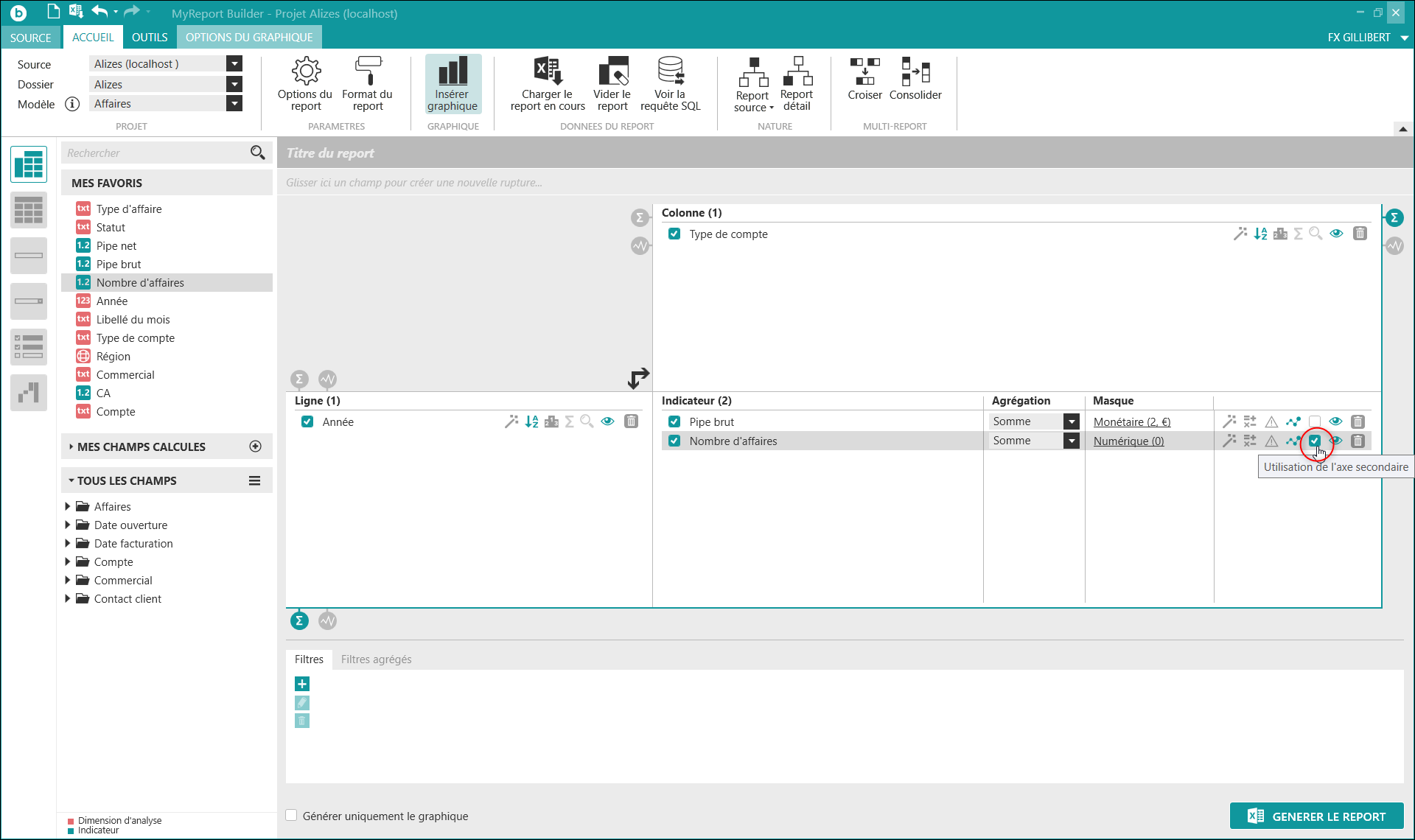1415x840 pixels.
Task: Open the Modèle Affaires dropdown
Action: pos(234,104)
